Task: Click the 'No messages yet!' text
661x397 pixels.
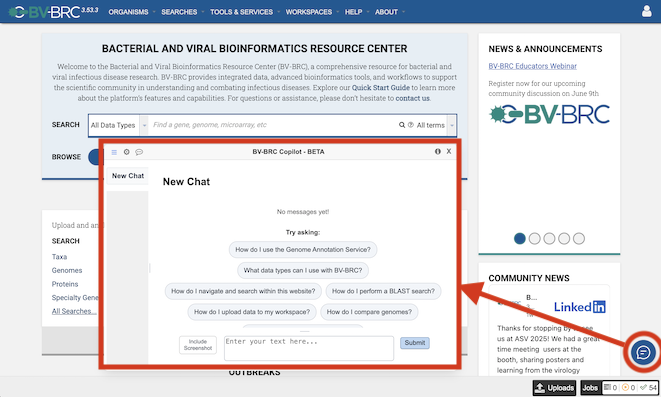Action: (x=303, y=212)
